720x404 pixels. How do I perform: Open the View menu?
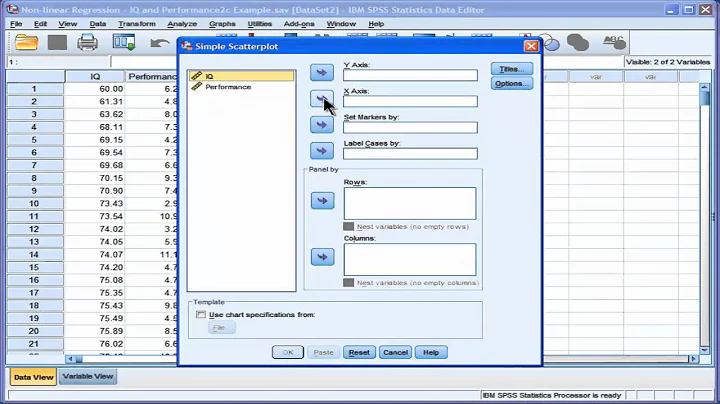68,24
